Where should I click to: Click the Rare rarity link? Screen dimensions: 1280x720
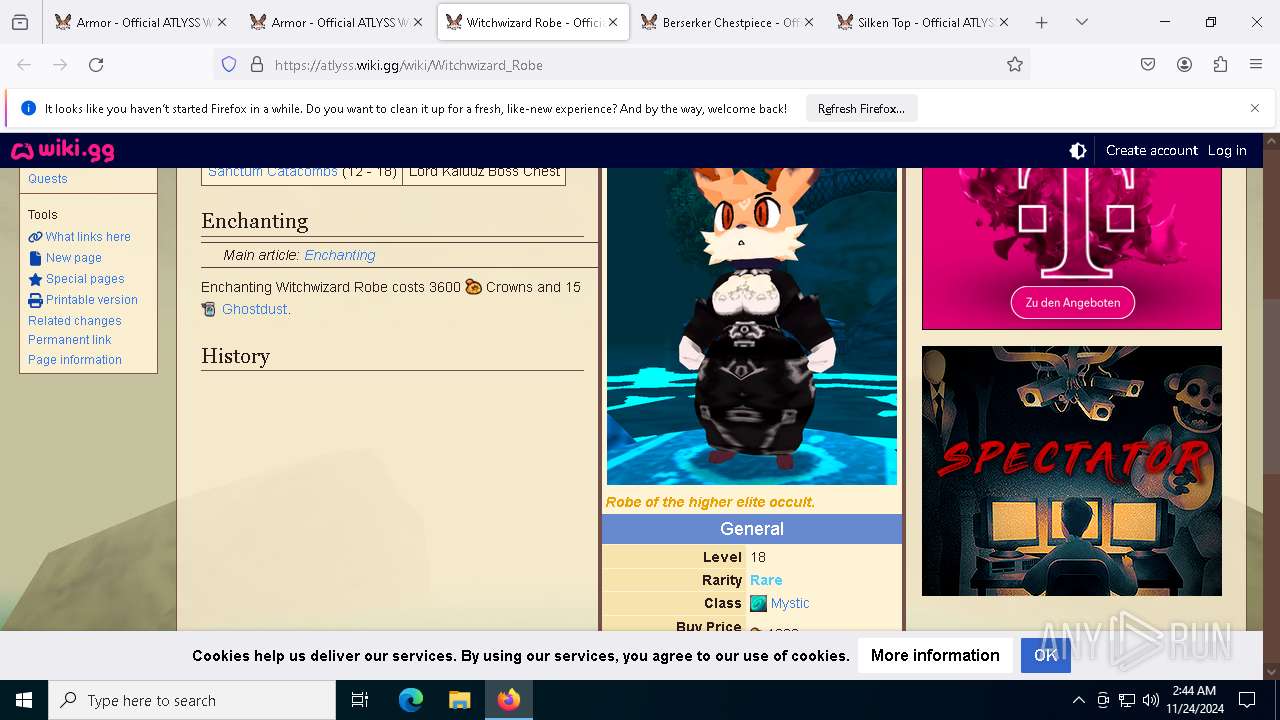(x=766, y=581)
